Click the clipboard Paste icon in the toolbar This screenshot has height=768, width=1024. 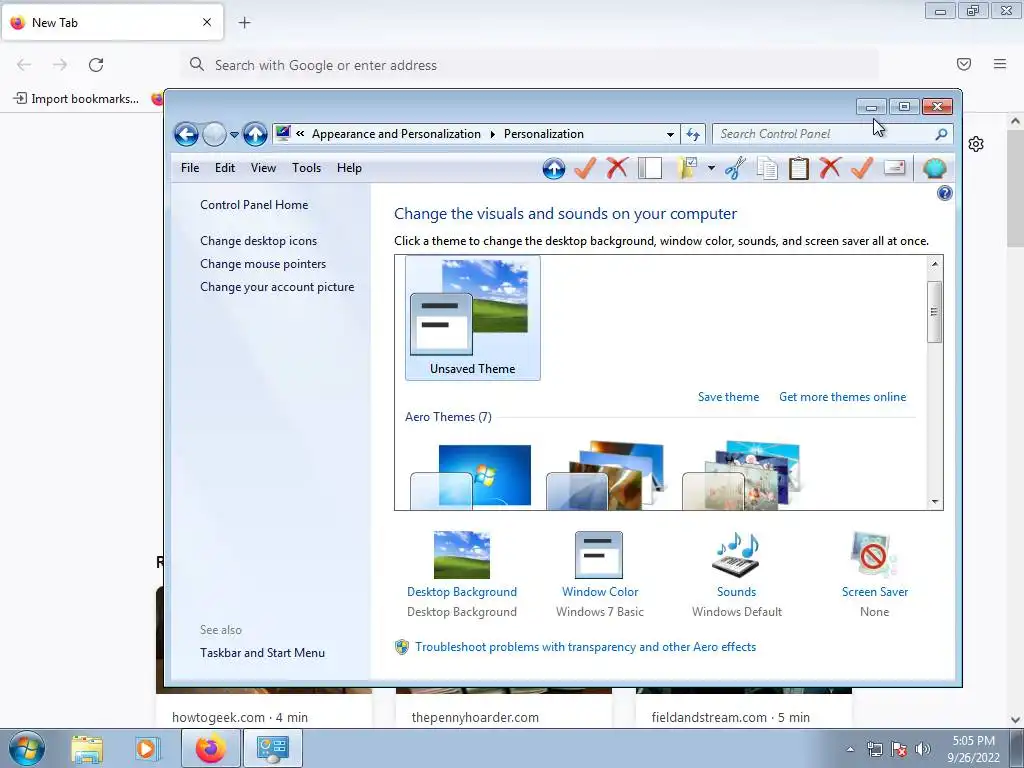(799, 168)
